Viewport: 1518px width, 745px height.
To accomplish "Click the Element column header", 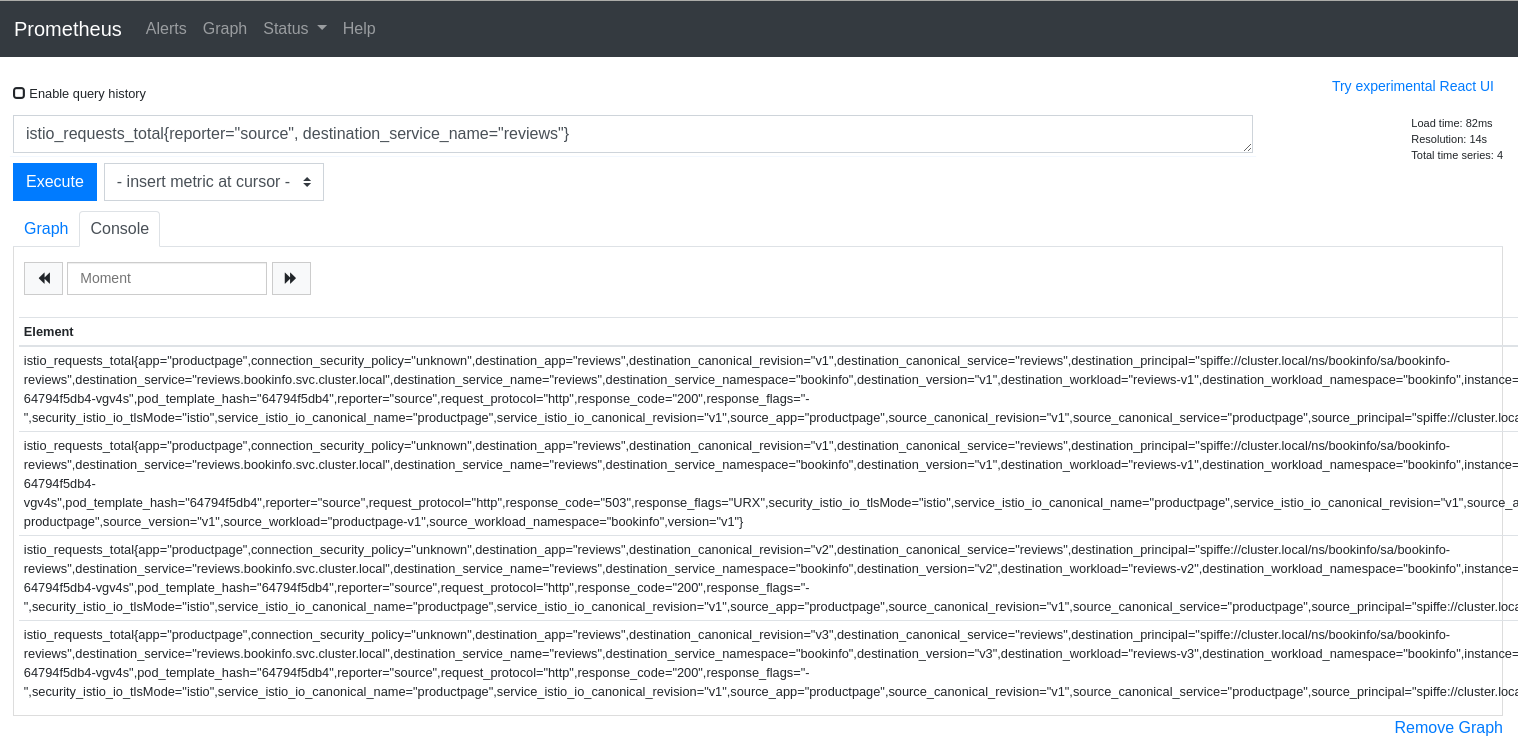I will coord(49,331).
